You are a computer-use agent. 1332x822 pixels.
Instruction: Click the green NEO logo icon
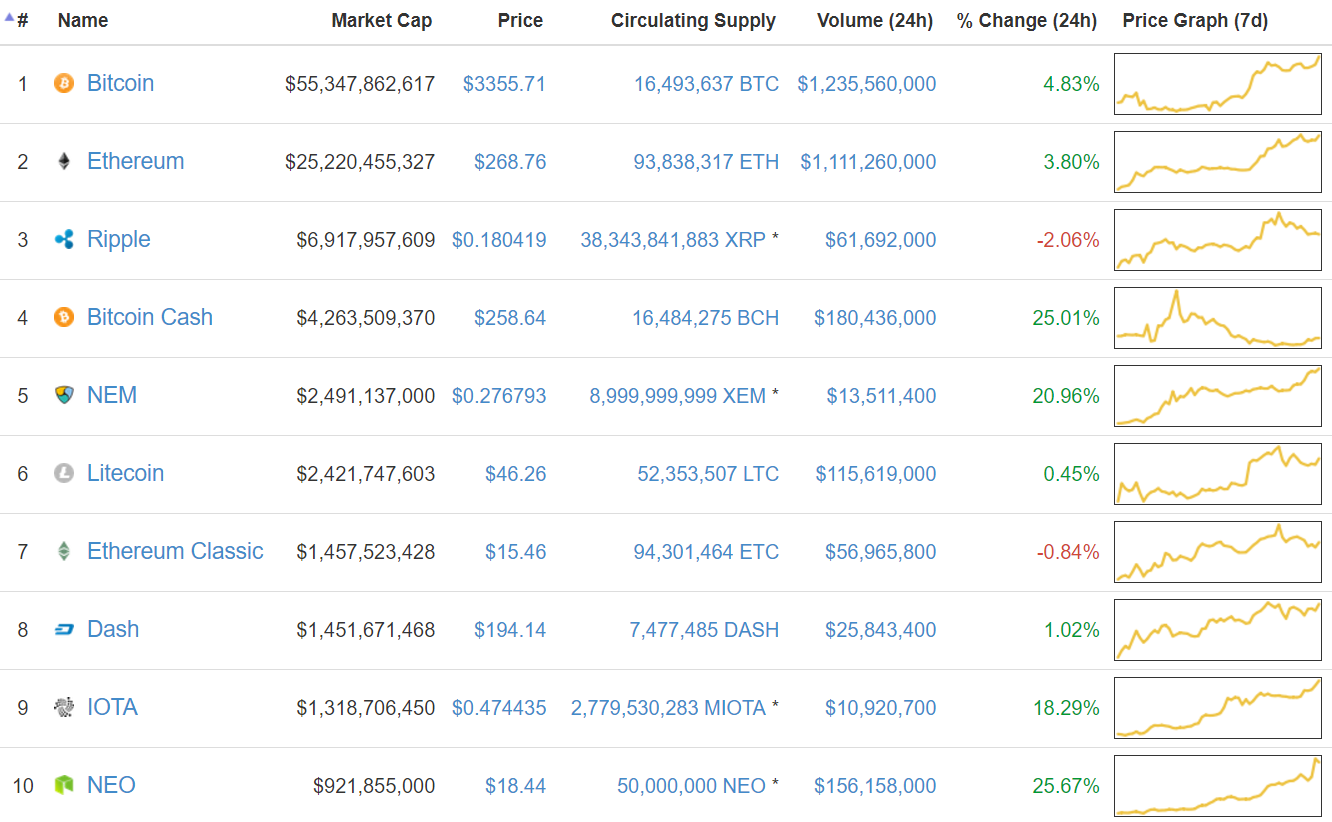64,786
